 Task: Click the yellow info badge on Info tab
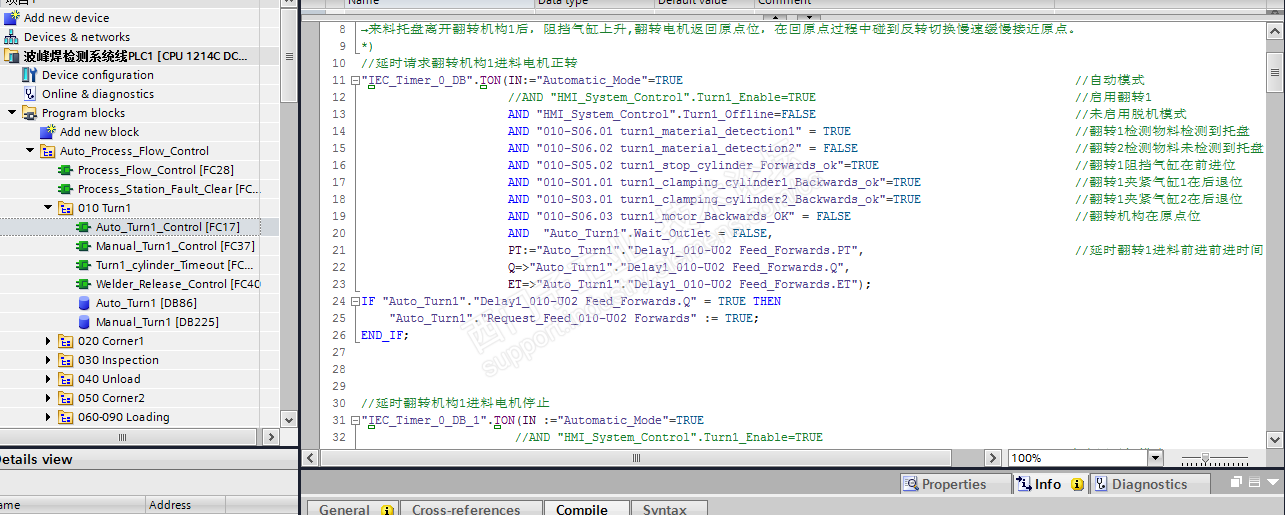pyautogui.click(x=1077, y=484)
